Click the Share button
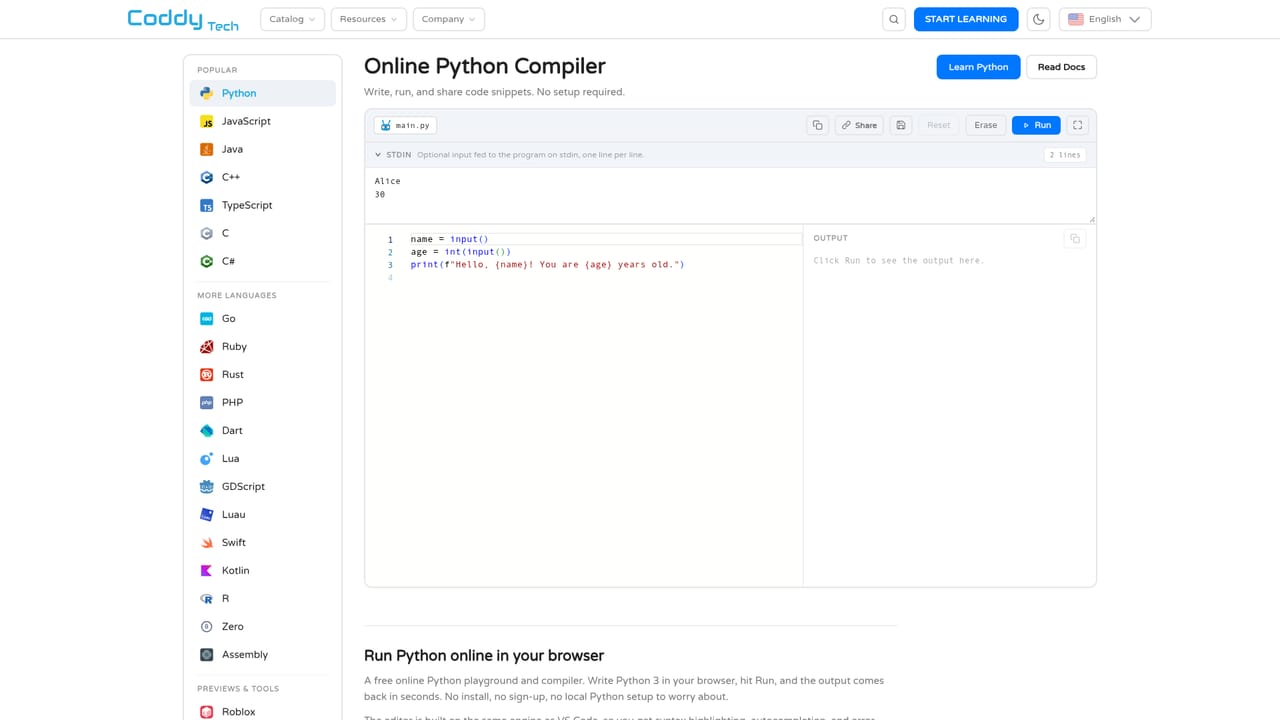The width and height of the screenshot is (1280, 720). tap(859, 125)
